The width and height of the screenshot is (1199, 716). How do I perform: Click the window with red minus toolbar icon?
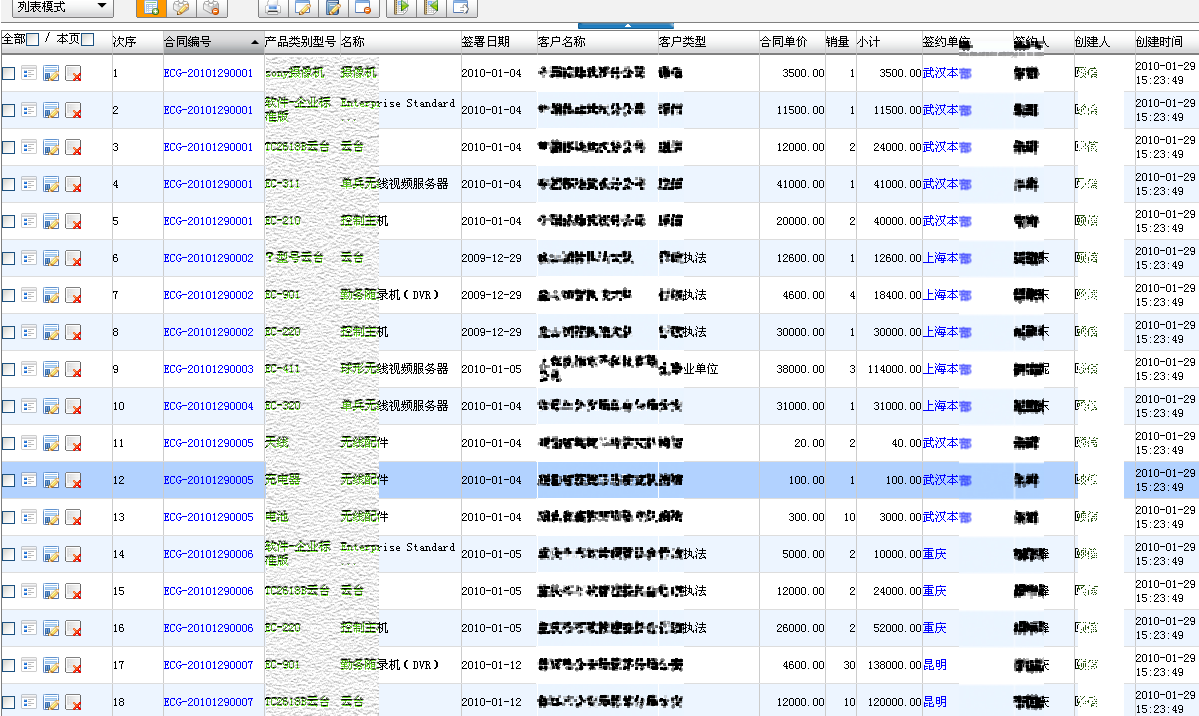[363, 8]
